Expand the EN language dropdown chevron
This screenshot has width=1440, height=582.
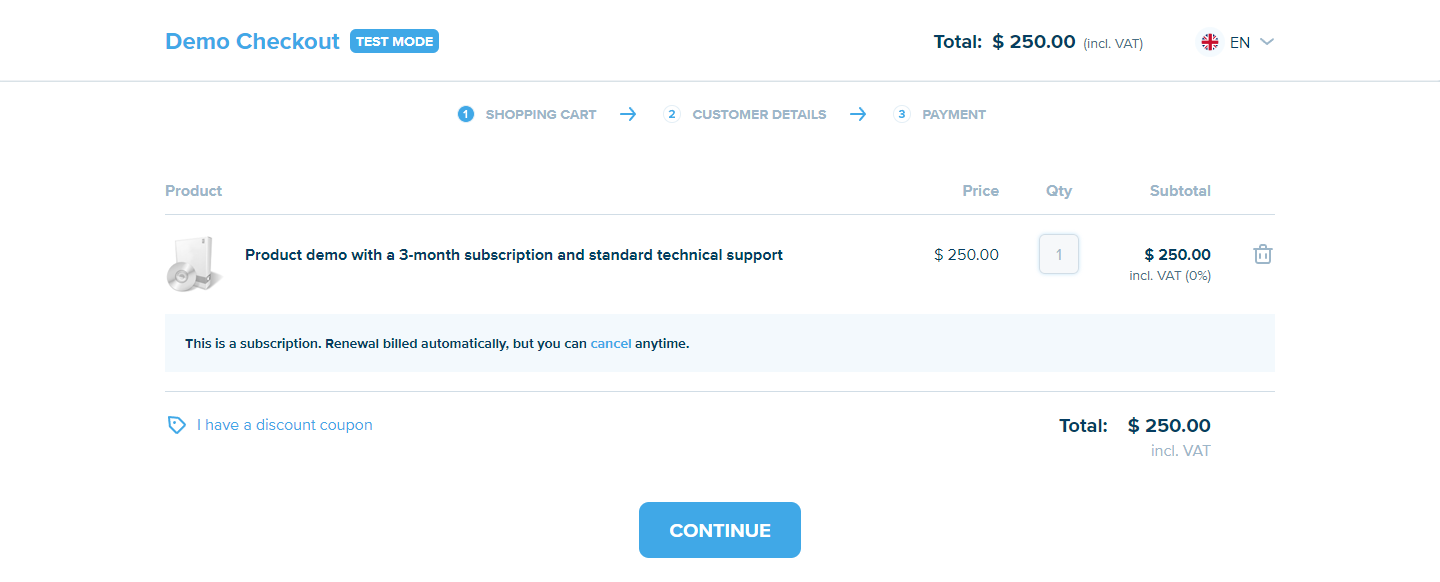[1267, 42]
